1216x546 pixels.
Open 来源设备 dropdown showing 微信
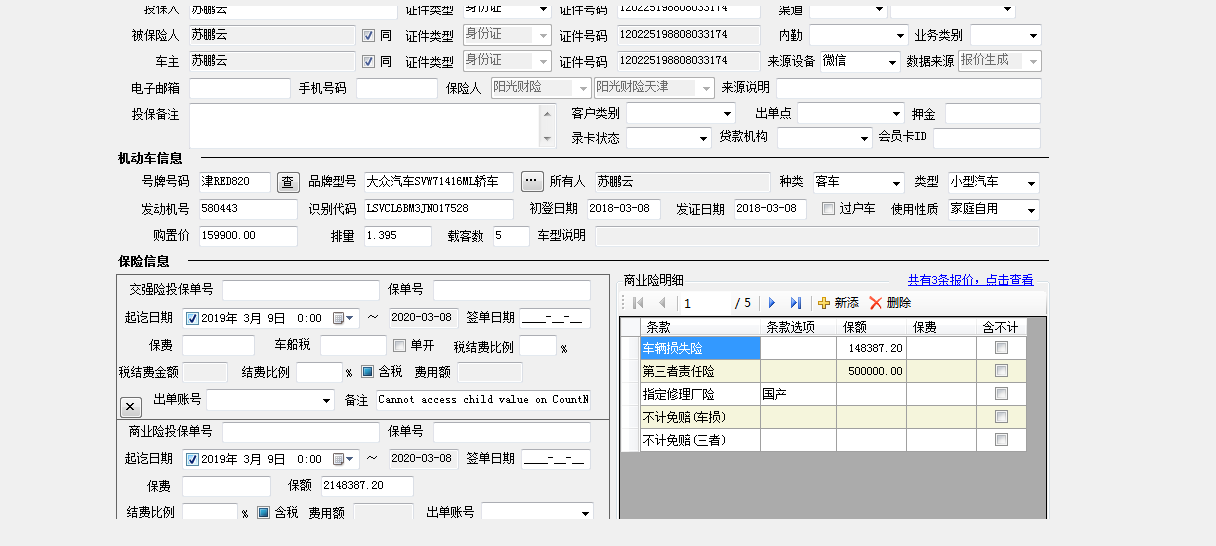pos(891,61)
